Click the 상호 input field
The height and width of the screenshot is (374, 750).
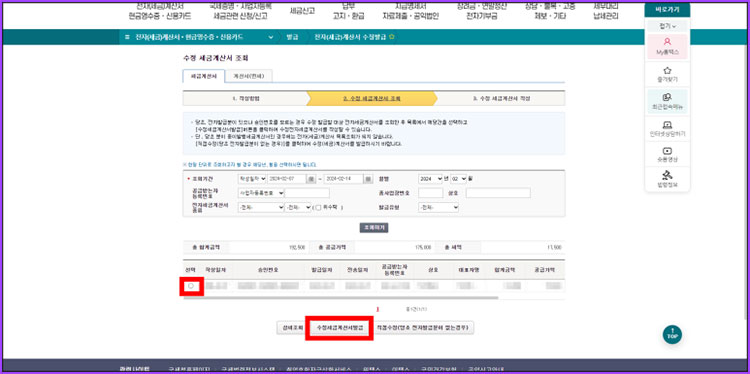tap(498, 193)
